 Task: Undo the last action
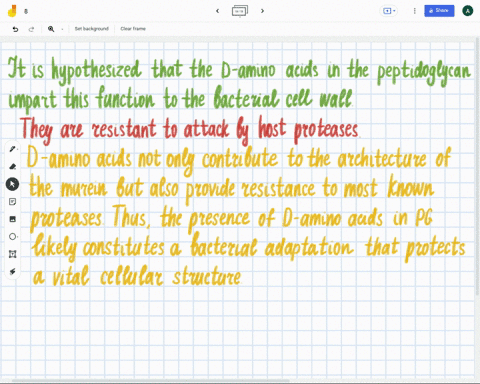(x=15, y=29)
